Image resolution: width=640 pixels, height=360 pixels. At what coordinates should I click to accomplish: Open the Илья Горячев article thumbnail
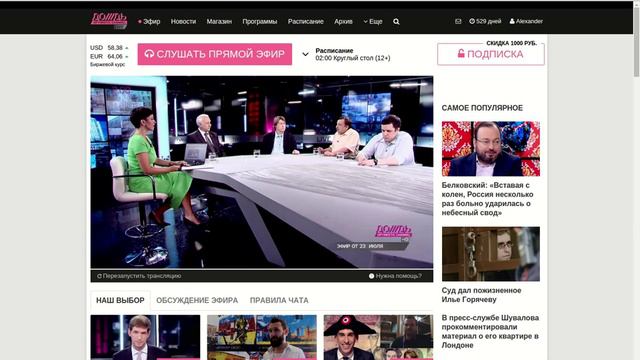491,254
